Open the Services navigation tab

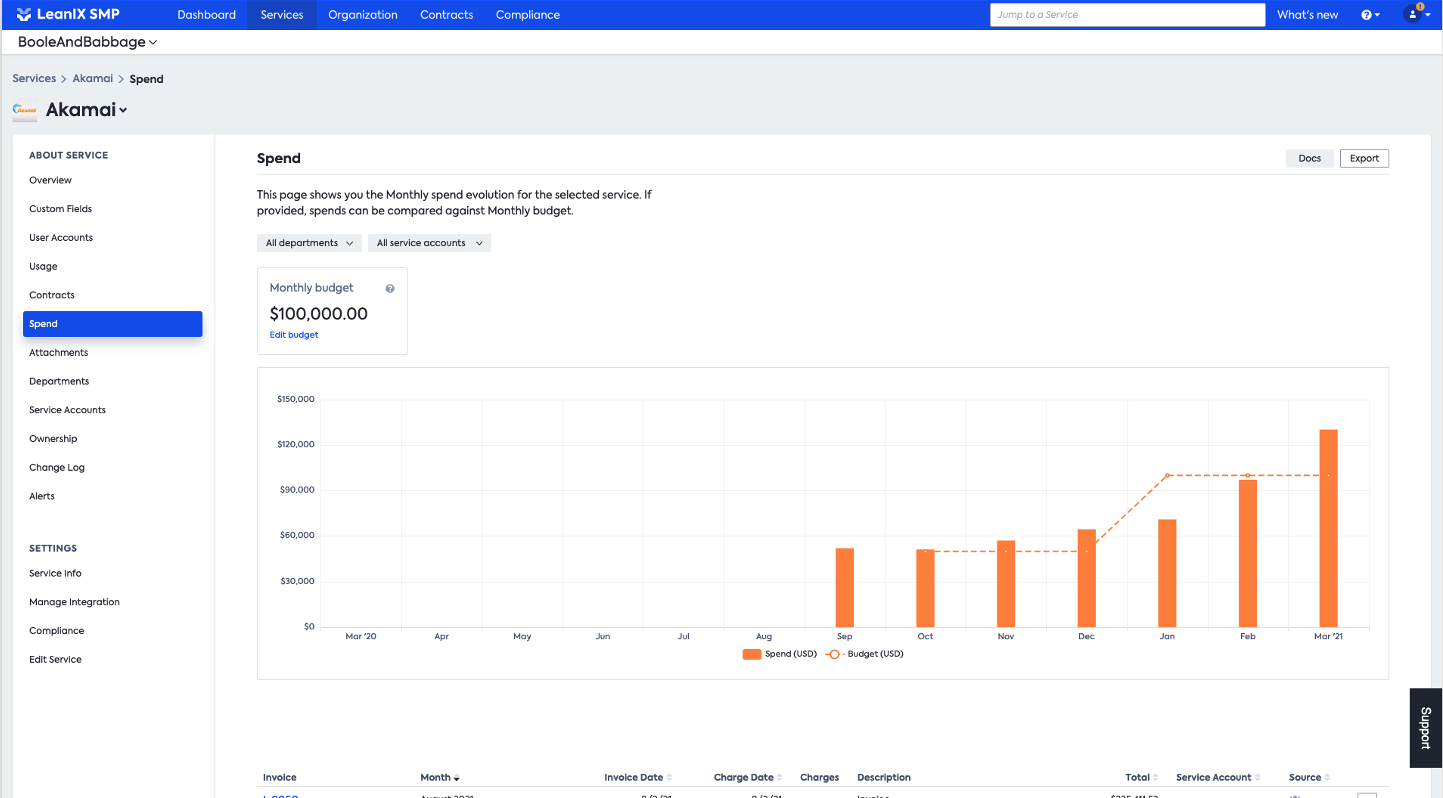pyautogui.click(x=282, y=15)
